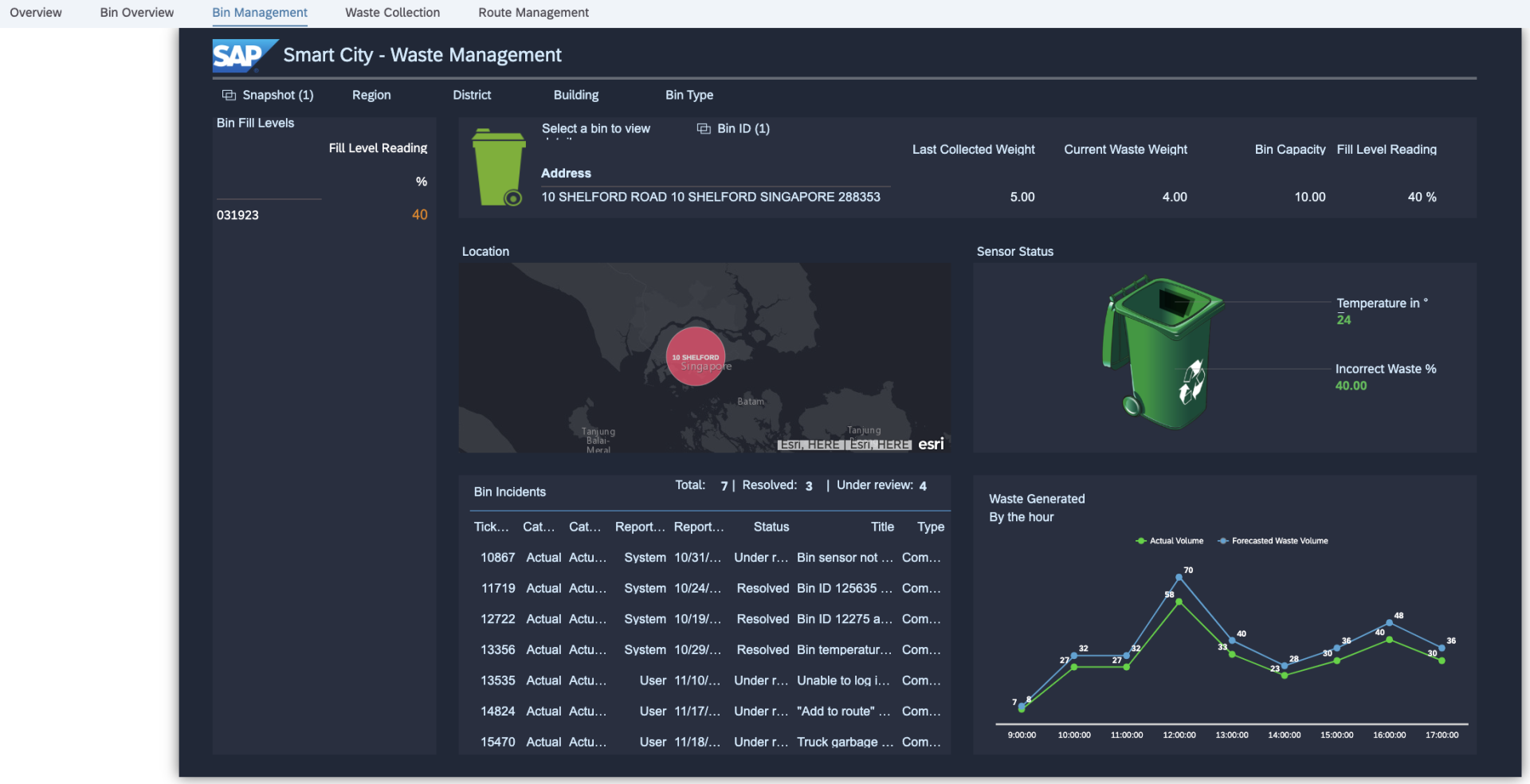The height and width of the screenshot is (784, 1530).
Task: Click the red 10 Shelford map marker
Action: [x=696, y=357]
